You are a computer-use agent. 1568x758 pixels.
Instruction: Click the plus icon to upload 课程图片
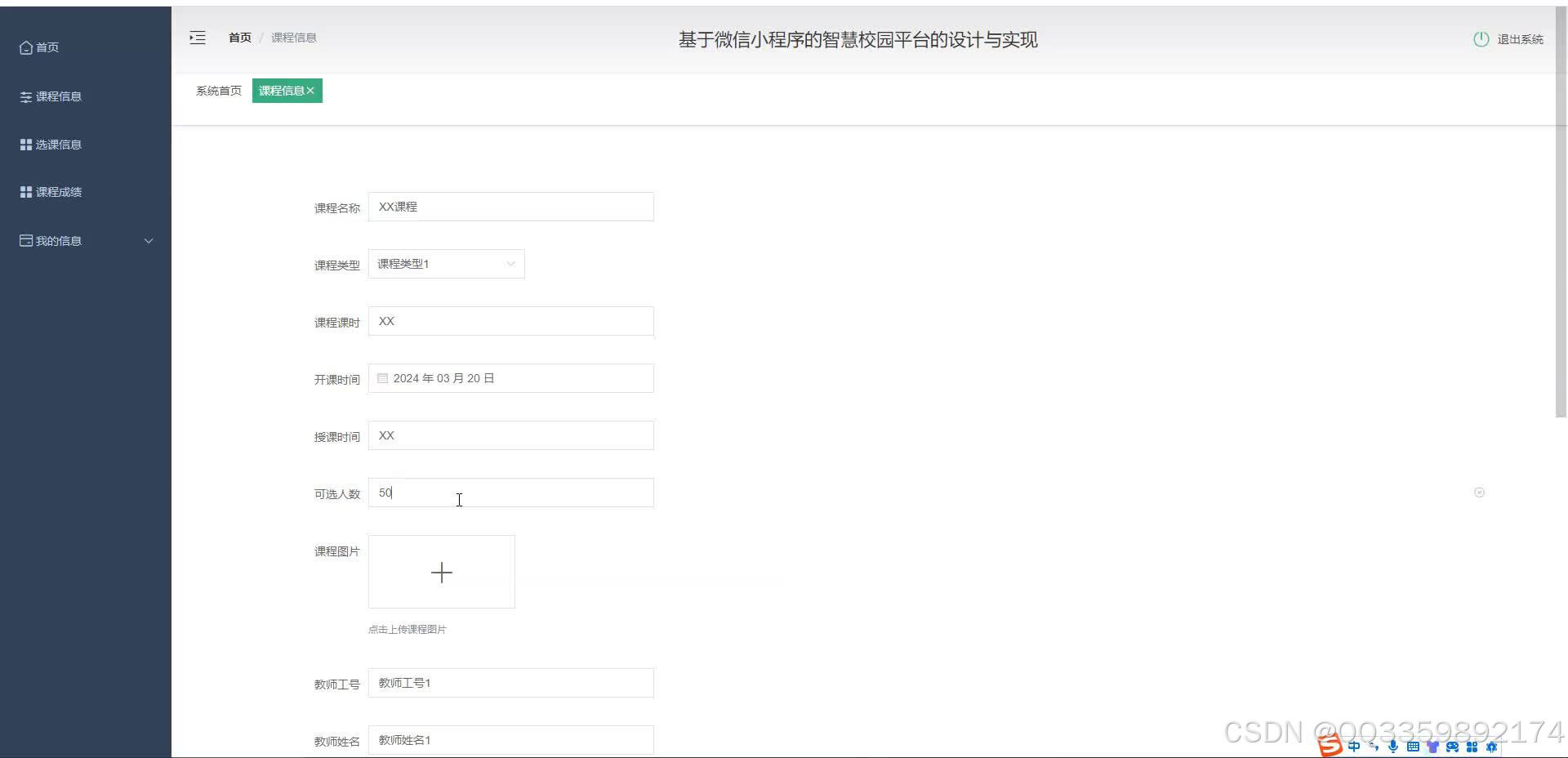(x=442, y=573)
